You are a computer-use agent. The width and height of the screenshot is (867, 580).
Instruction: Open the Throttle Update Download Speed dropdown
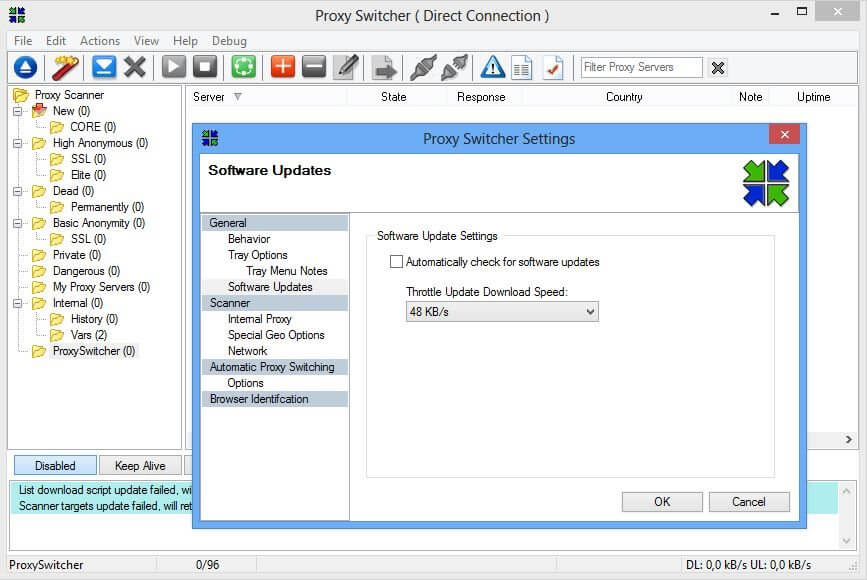(502, 311)
